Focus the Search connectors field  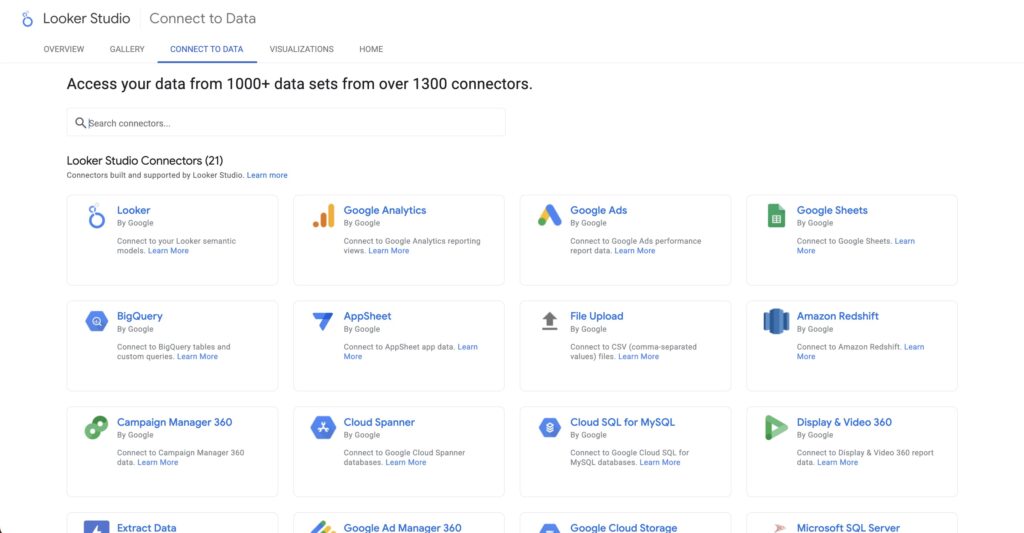(x=286, y=123)
